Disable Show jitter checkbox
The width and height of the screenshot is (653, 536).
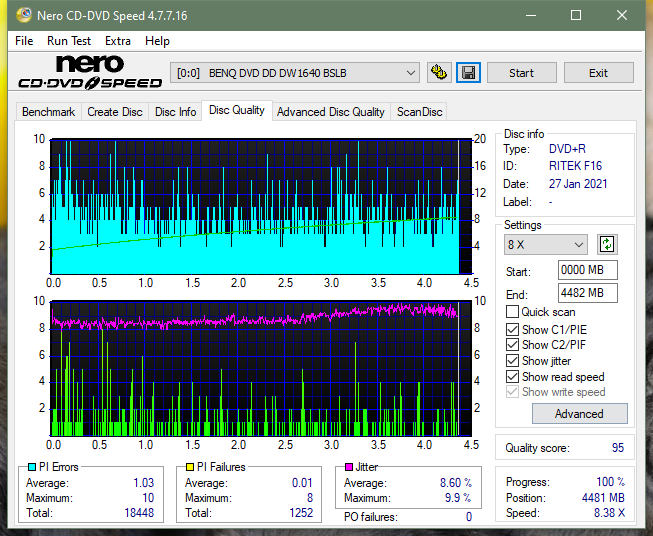pyautogui.click(x=512, y=361)
